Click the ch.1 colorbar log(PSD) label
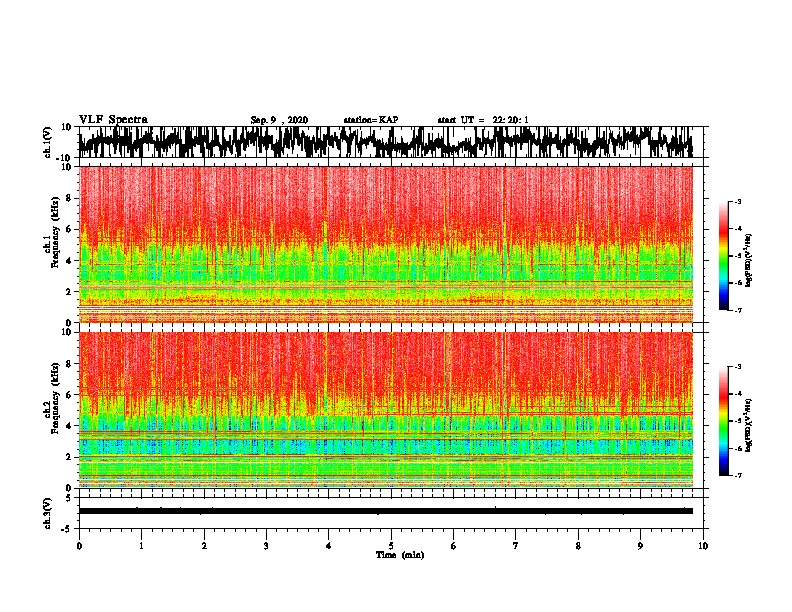The image size is (792, 612). [749, 260]
